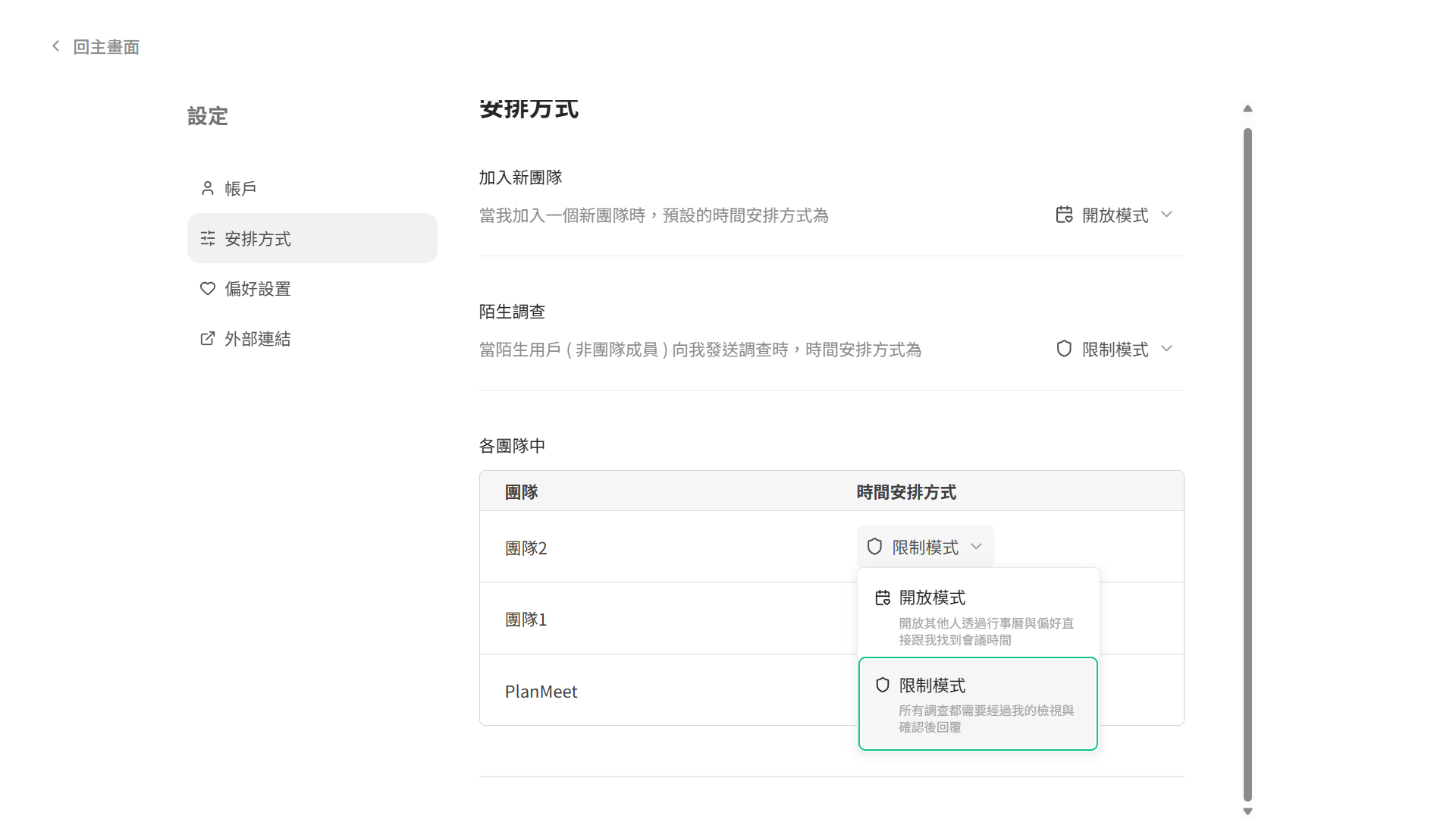The width and height of the screenshot is (1456, 819).
Task: Click the external link icon beside 外部連結
Action: click(x=207, y=338)
